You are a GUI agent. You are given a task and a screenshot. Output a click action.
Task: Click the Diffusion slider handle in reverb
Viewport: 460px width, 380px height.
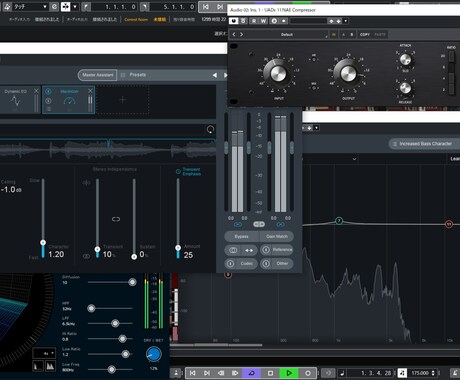pyautogui.click(x=132, y=282)
